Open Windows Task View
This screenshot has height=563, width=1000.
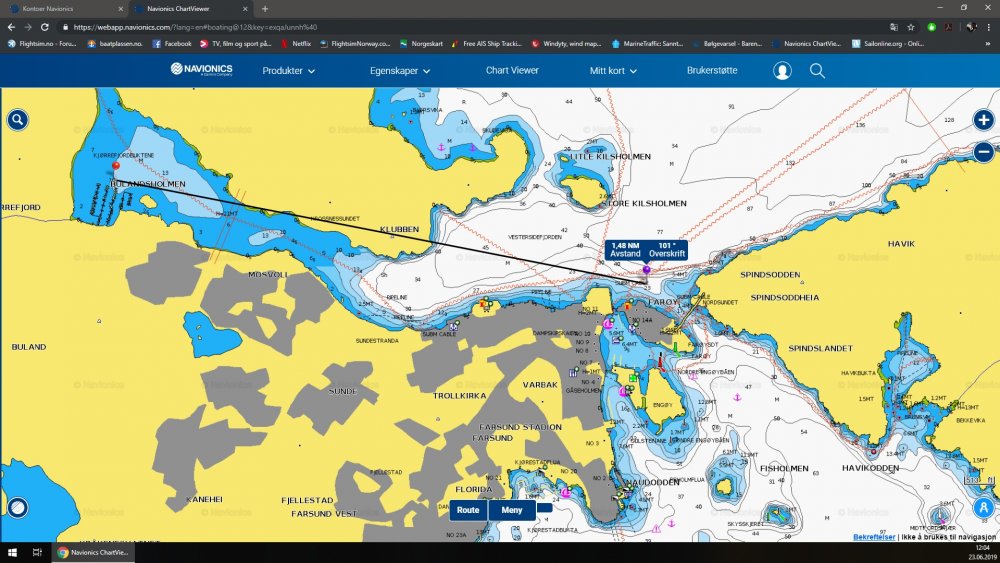(37, 552)
